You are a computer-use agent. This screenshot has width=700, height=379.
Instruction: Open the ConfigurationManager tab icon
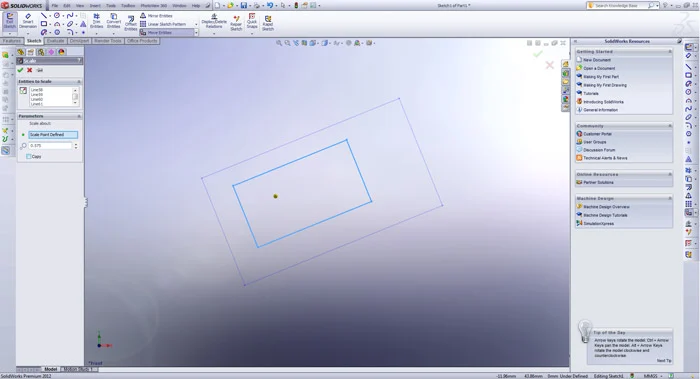[x=41, y=52]
